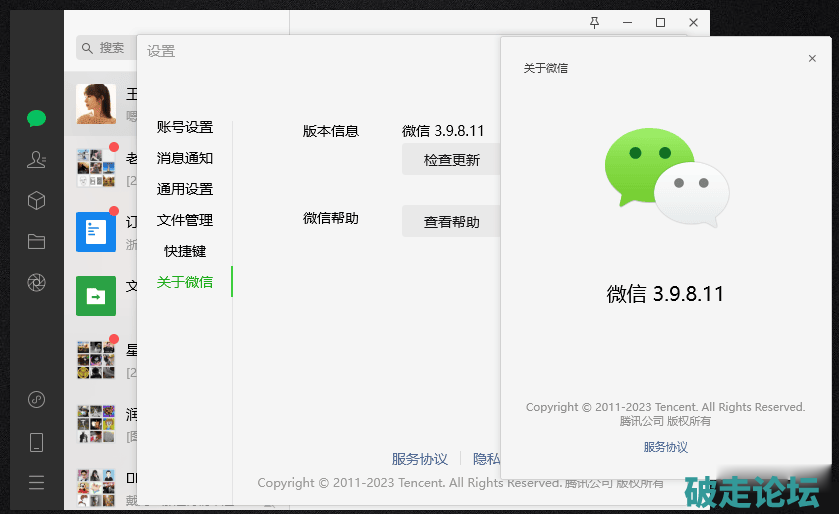The width and height of the screenshot is (839, 514).
Task: Click the phone icon in sidebar
Action: point(36,442)
